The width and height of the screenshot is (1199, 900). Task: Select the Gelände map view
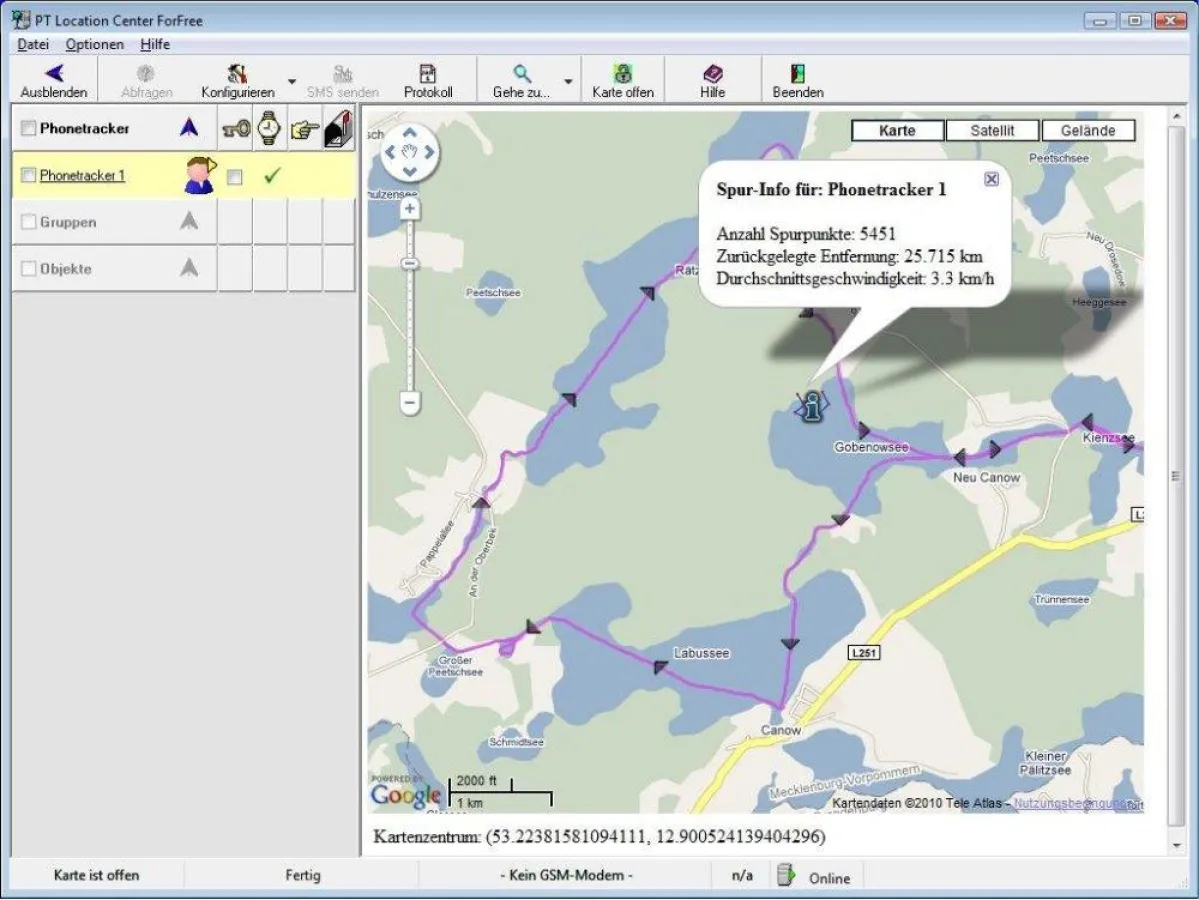(x=1088, y=130)
